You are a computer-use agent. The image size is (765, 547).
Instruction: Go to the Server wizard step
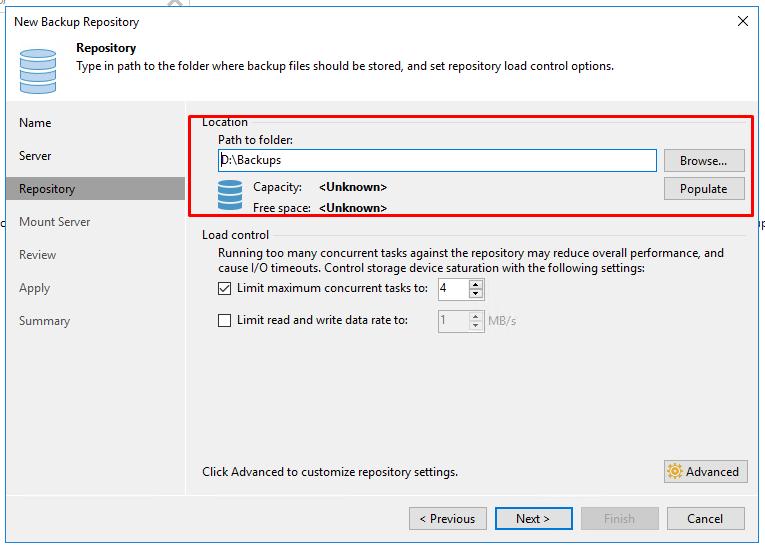click(35, 156)
